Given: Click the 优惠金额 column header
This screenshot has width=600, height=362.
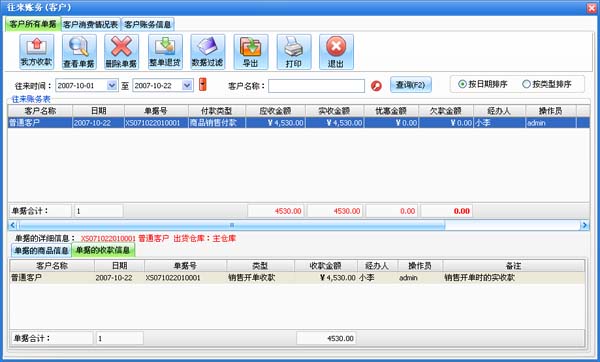Looking at the screenshot, I should (x=391, y=111).
